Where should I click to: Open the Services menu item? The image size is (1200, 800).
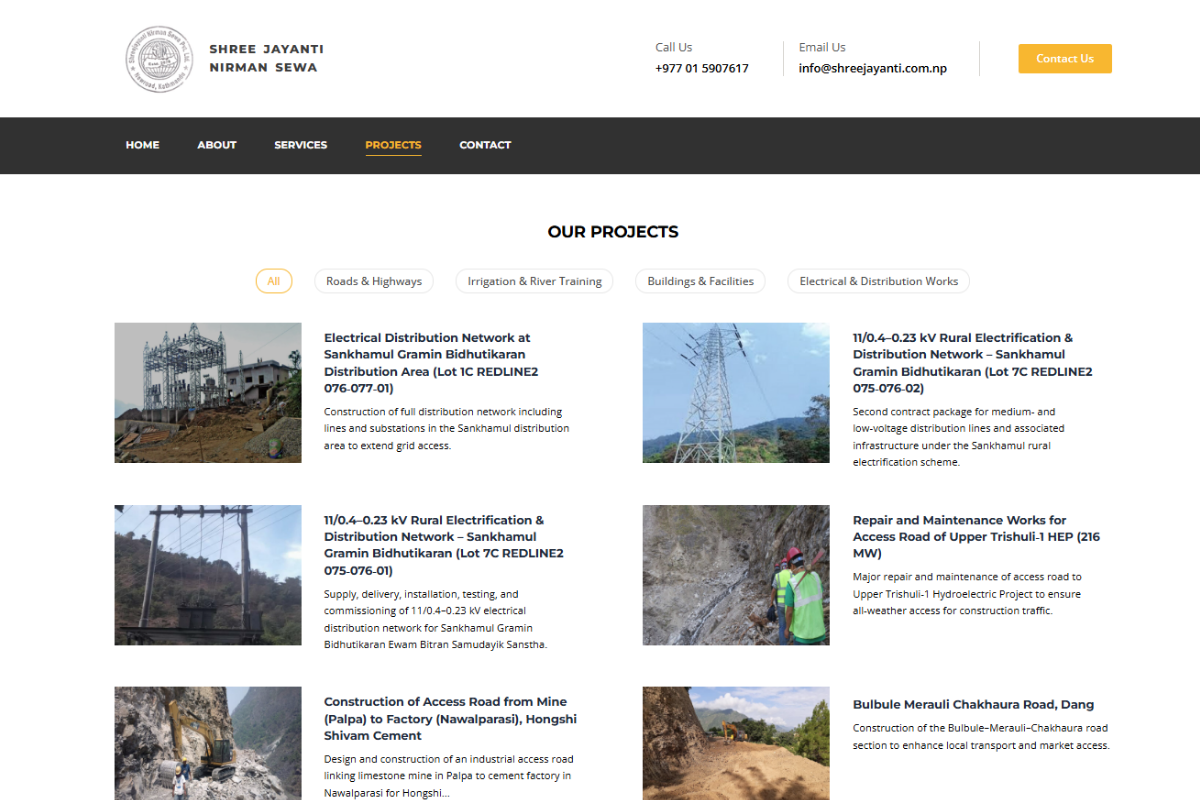pyautogui.click(x=300, y=145)
